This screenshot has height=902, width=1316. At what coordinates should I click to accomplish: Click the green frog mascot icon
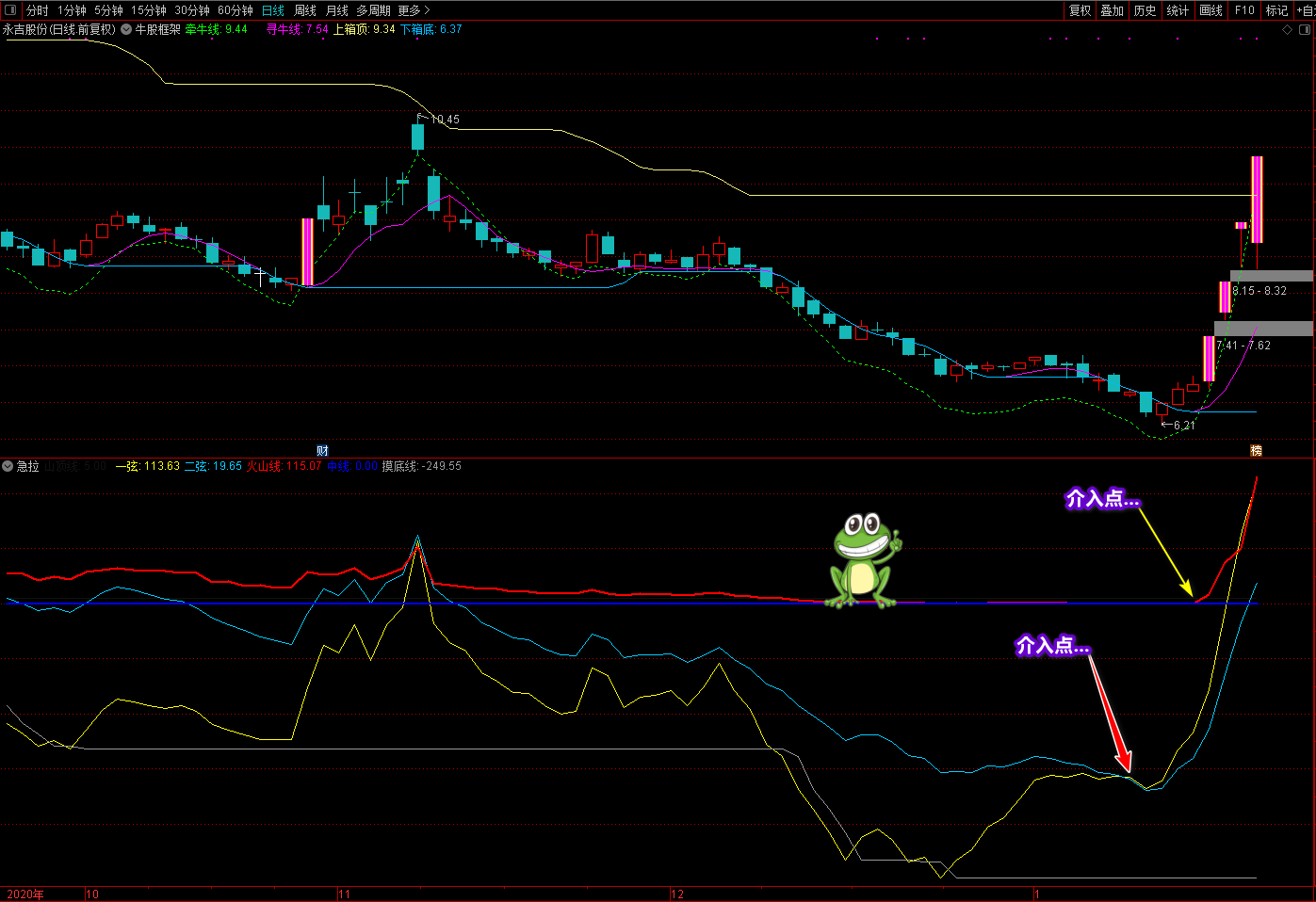click(864, 560)
